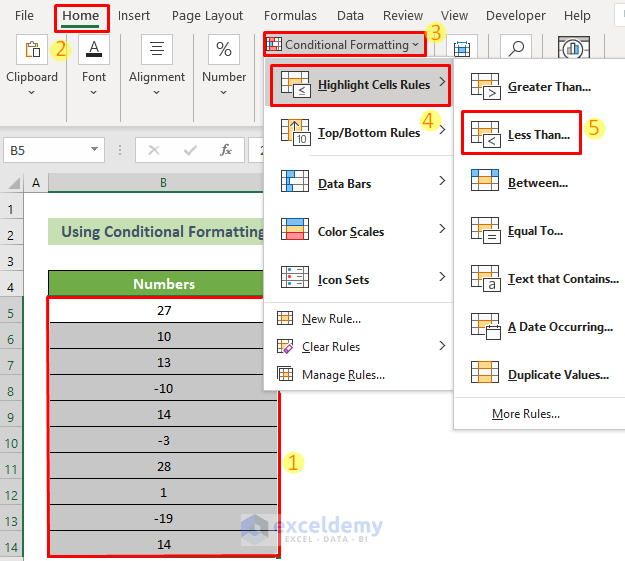Click cell containing 28
This screenshot has height=561, width=625.
coord(163,466)
